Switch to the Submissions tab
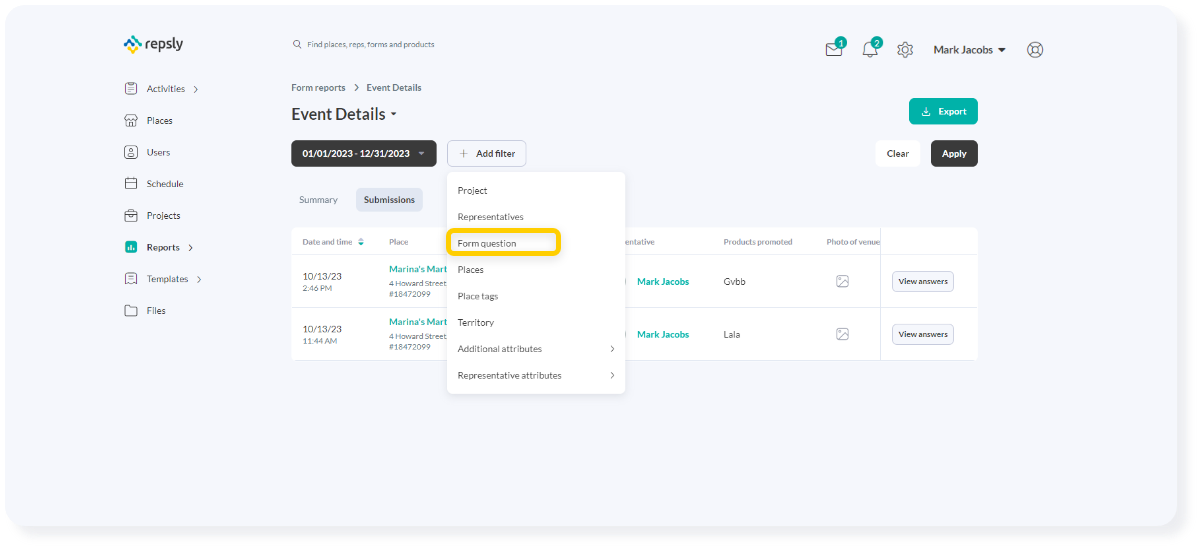 [389, 200]
